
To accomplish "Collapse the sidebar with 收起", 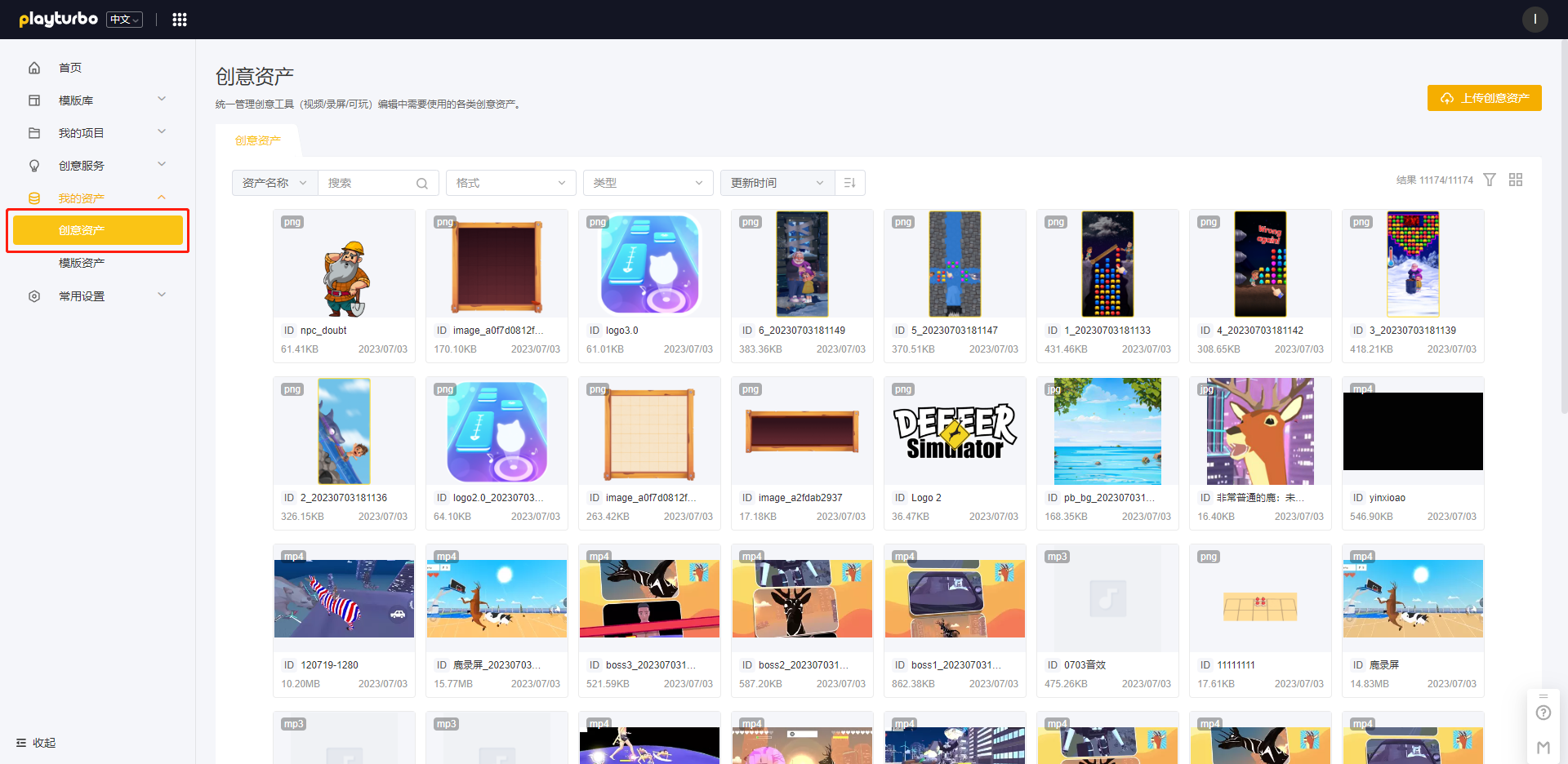I will [36, 743].
